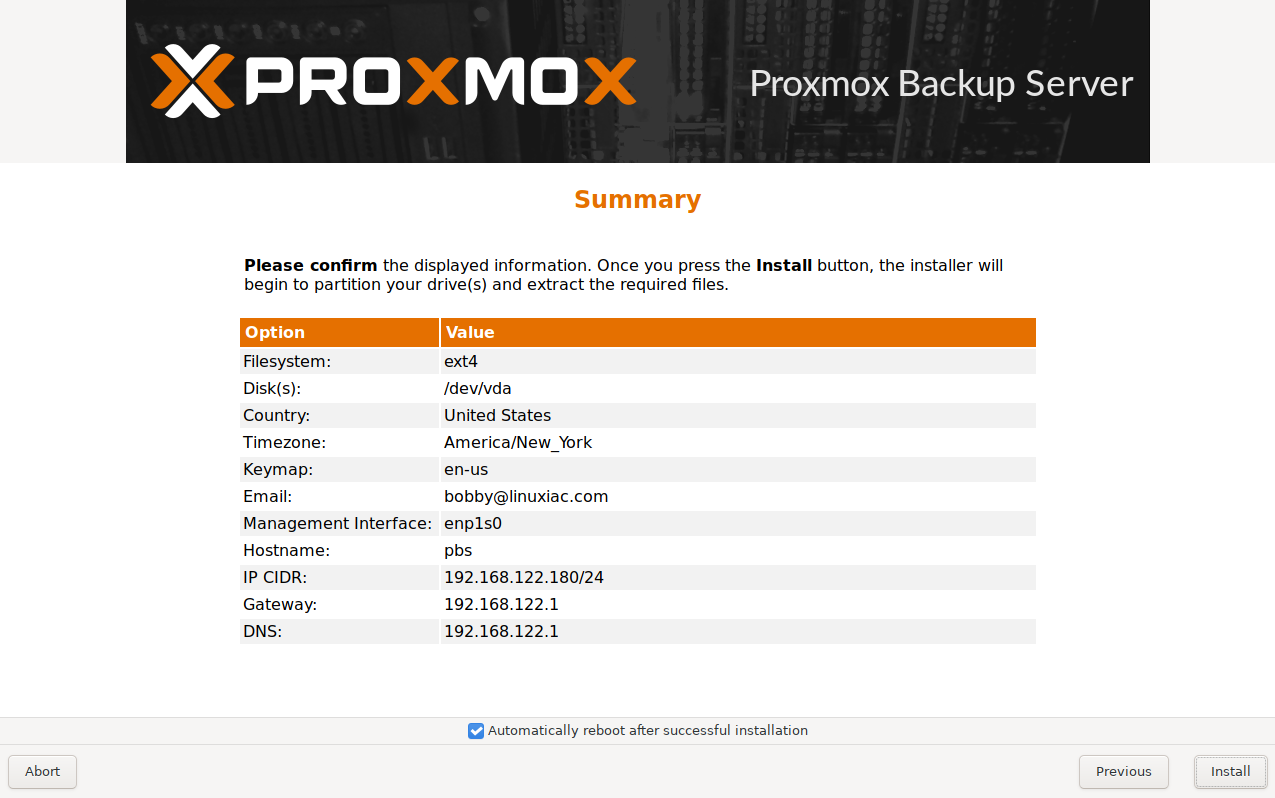
Task: Select the DNS row
Action: click(638, 631)
